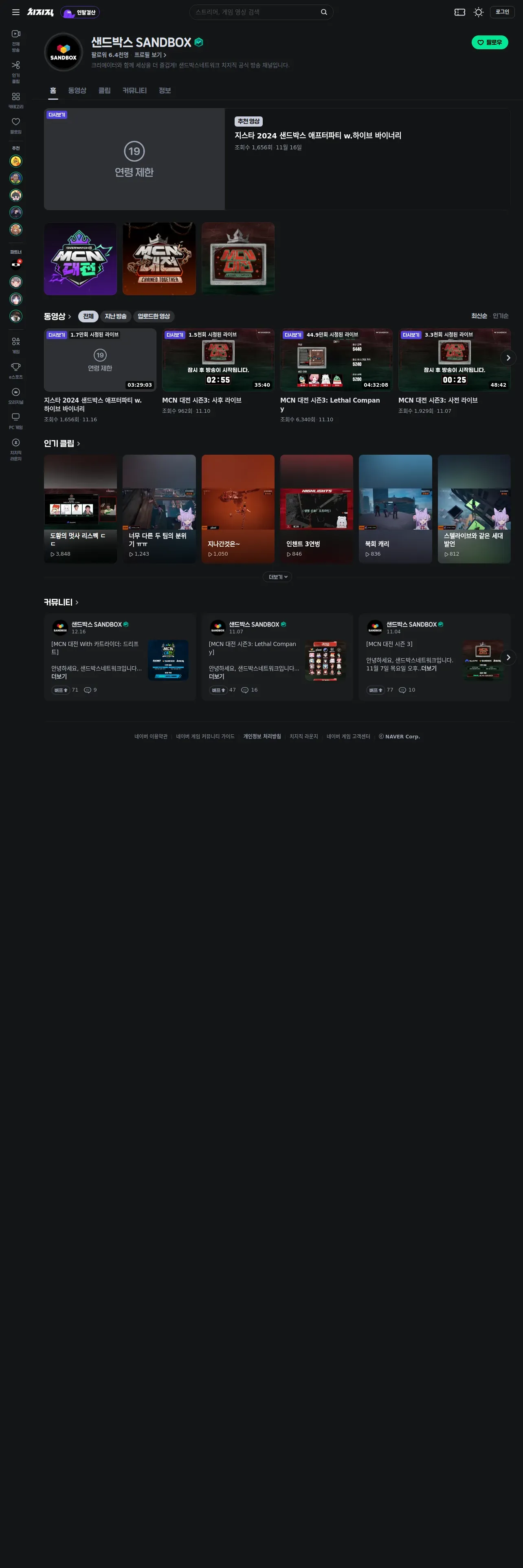
Task: Show next community posts with carousel arrow
Action: 508,657
